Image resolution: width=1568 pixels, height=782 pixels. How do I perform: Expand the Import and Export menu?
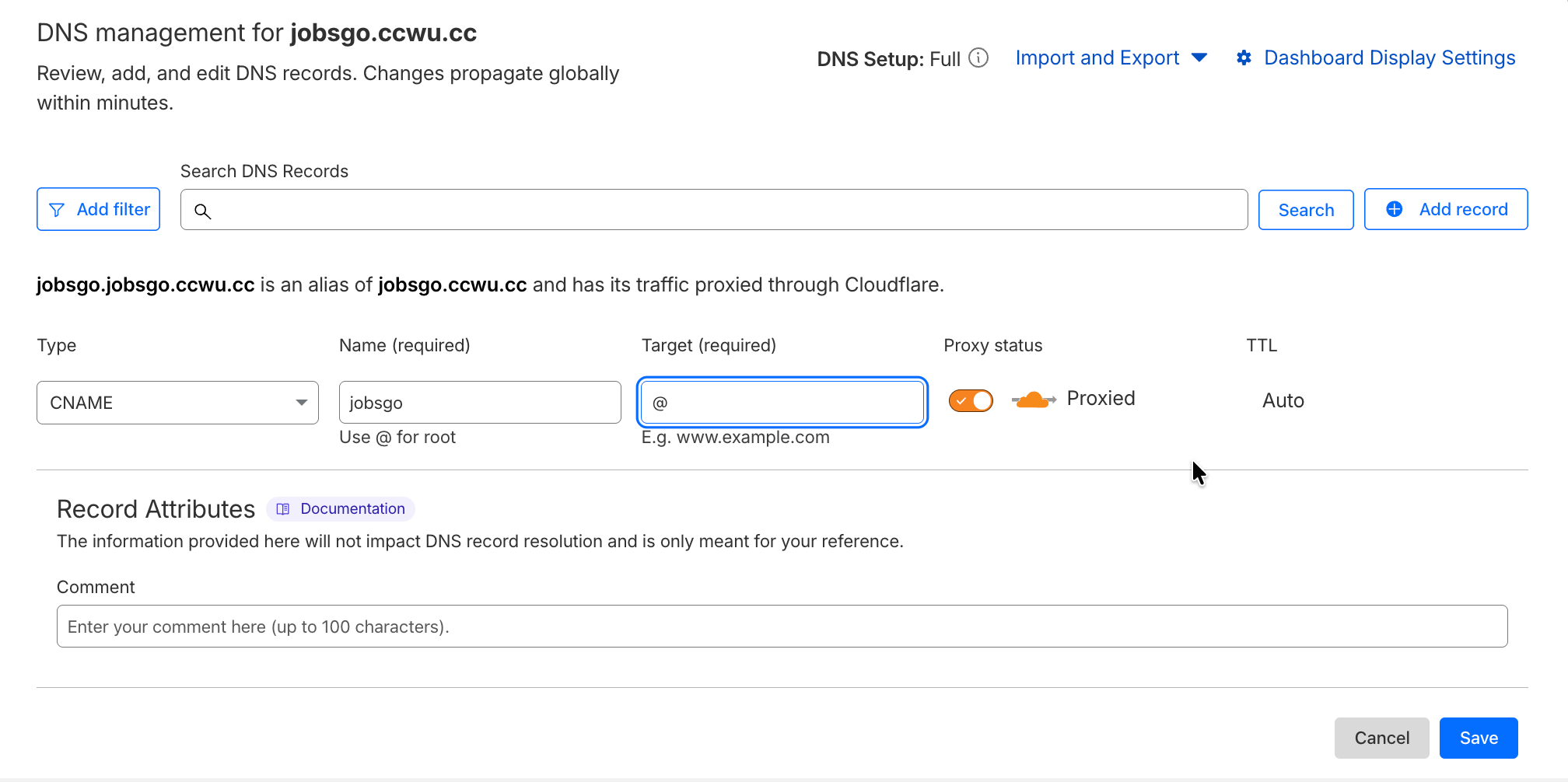1111,58
